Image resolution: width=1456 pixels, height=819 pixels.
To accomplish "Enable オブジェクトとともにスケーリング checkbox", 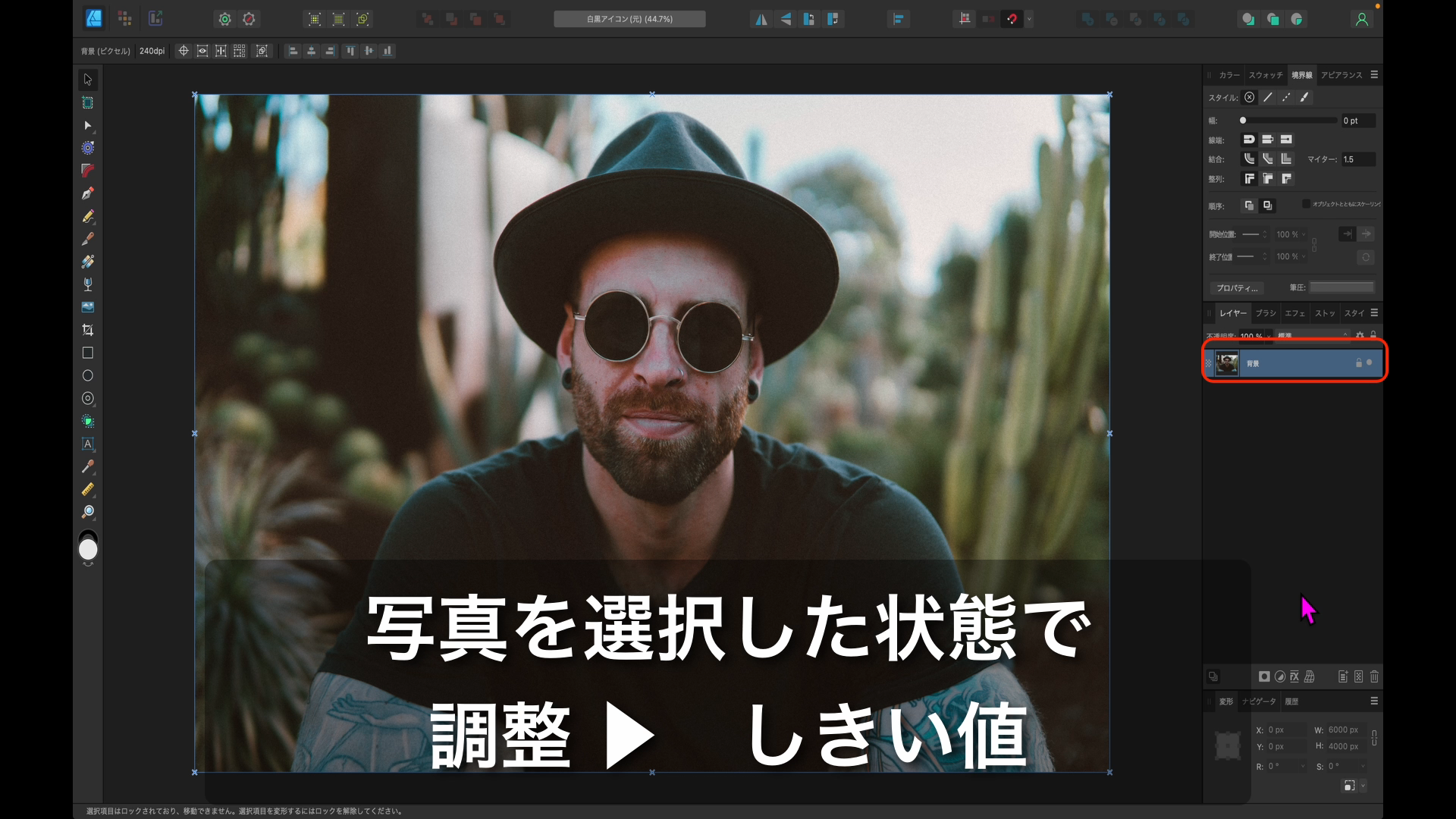I will click(1307, 203).
